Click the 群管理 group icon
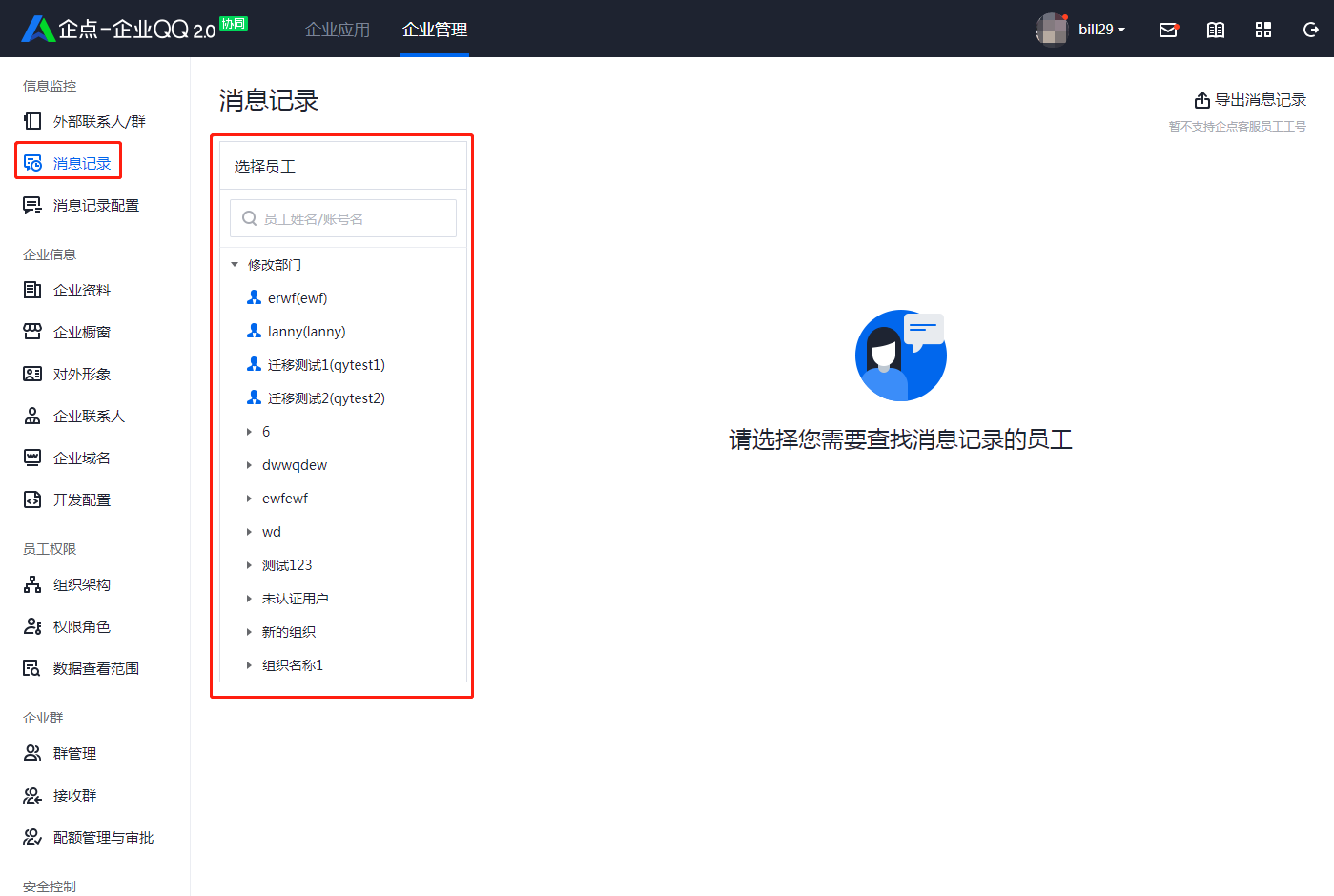Viewport: 1334px width, 896px height. (x=32, y=753)
